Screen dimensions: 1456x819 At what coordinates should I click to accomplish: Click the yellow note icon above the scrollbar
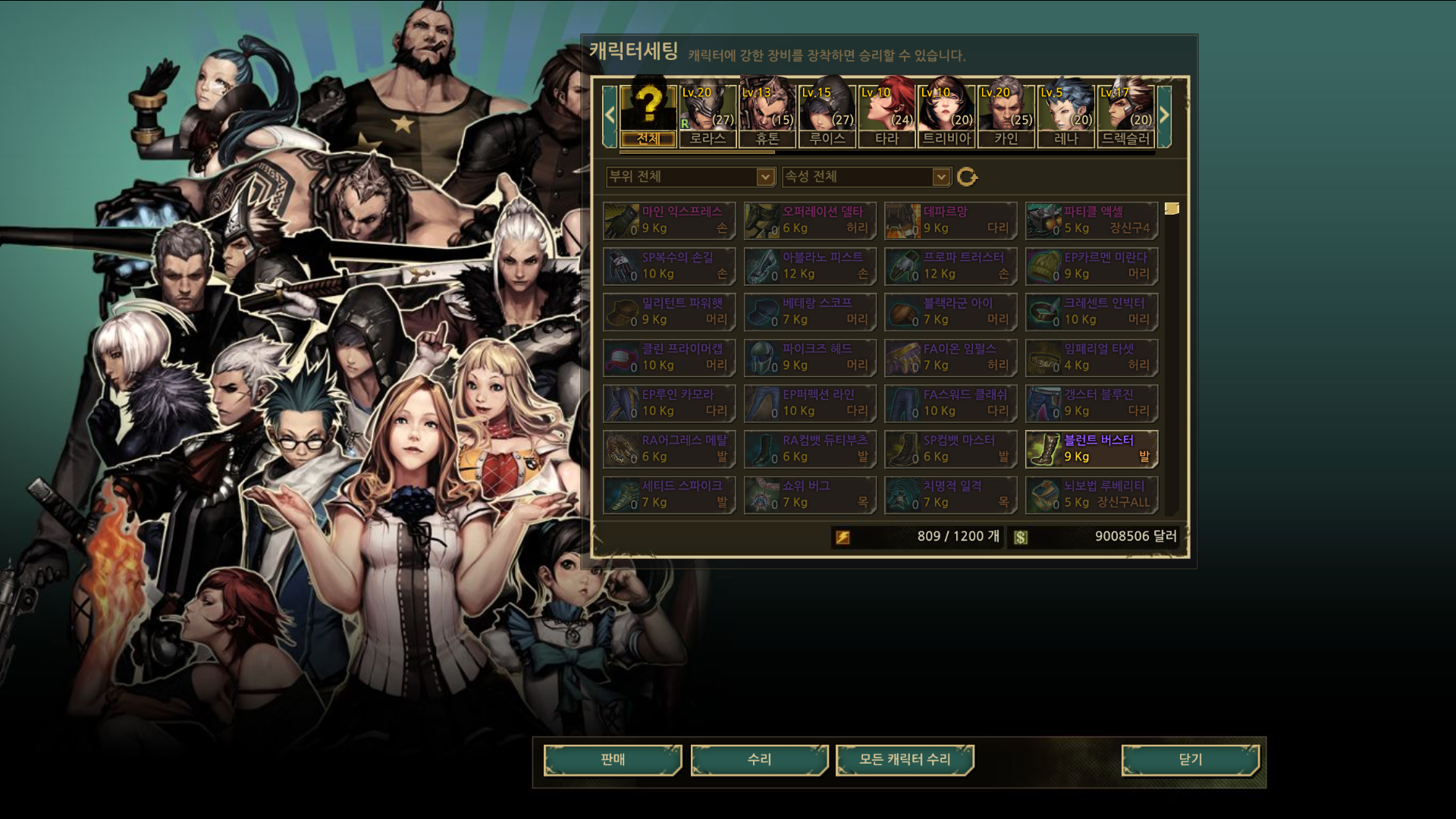tap(1172, 209)
